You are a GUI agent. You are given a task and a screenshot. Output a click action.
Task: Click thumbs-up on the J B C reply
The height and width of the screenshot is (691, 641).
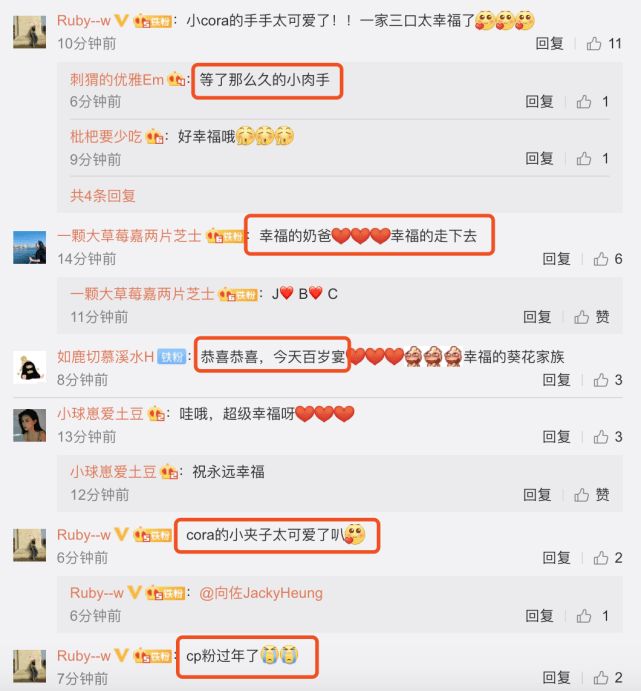point(581,317)
